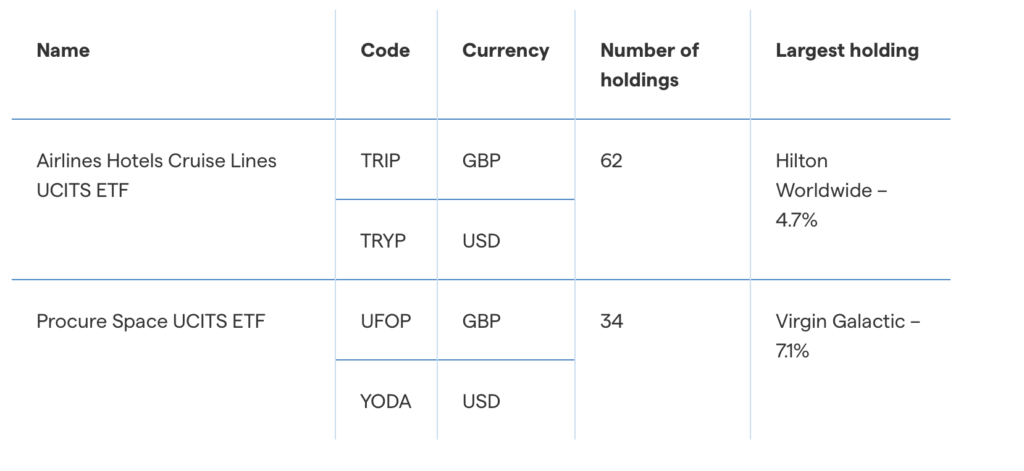1024x471 pixels.
Task: Click the Name column header
Action: 63,50
